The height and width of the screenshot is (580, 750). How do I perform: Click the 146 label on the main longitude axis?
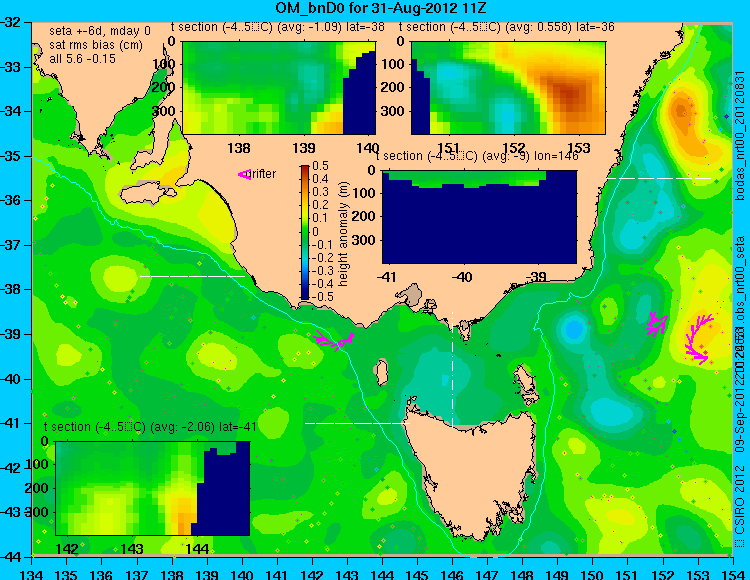click(x=452, y=574)
